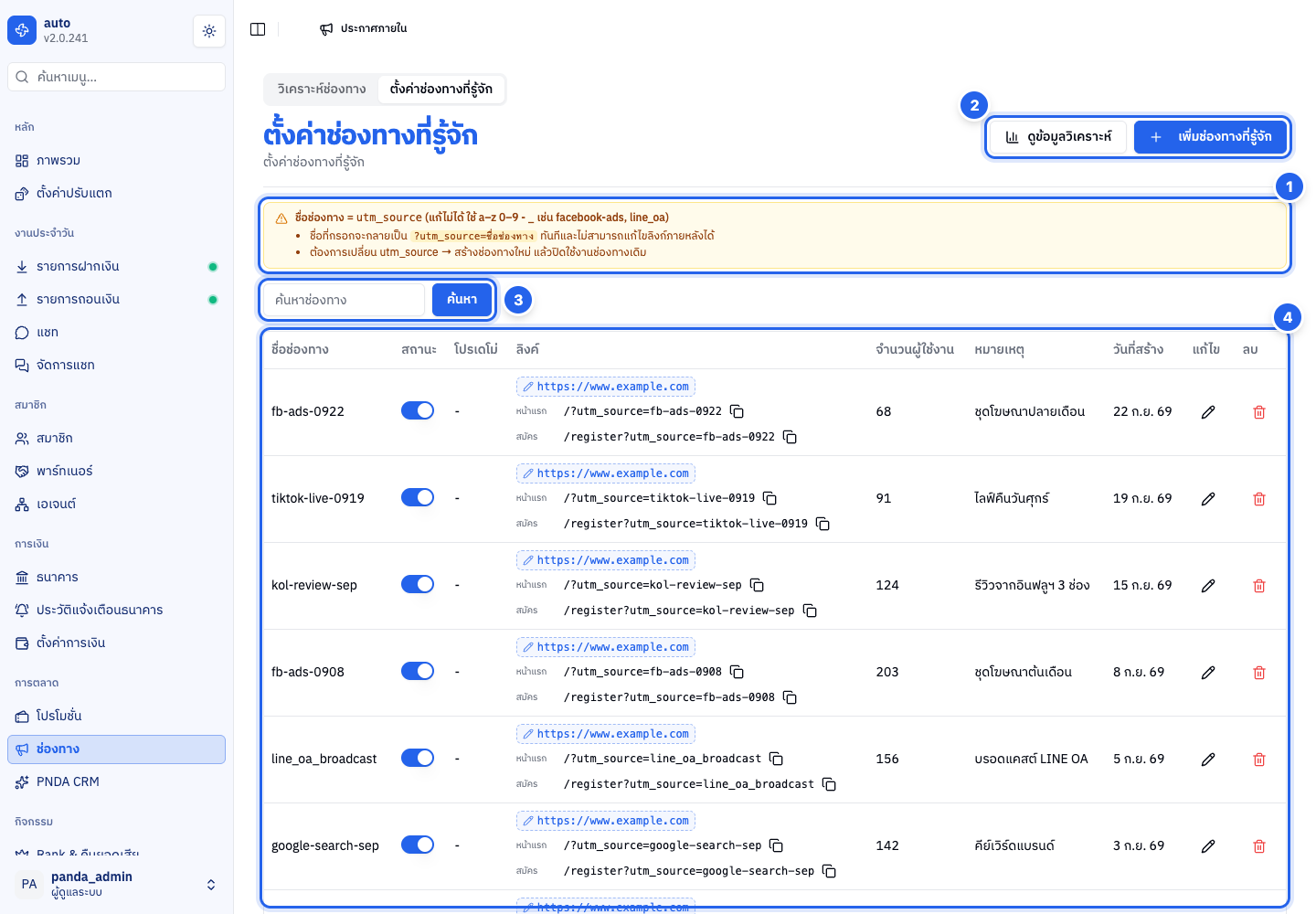The image size is (1316, 914).
Task: Open รายการฝากเงิน in the sidebar
Action: 116,266
